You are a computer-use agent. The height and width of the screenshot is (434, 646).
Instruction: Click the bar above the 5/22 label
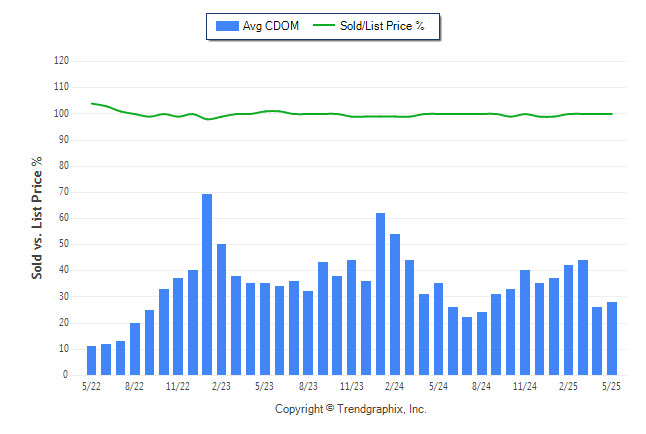click(91, 361)
